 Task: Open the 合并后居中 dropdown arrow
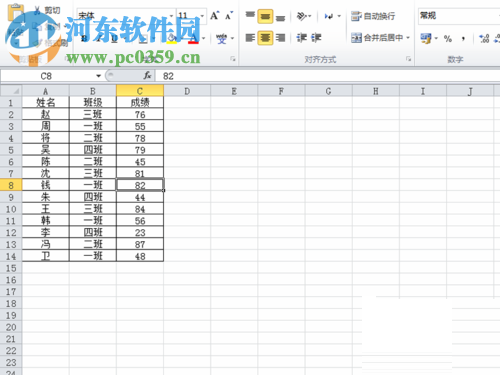[x=408, y=38]
